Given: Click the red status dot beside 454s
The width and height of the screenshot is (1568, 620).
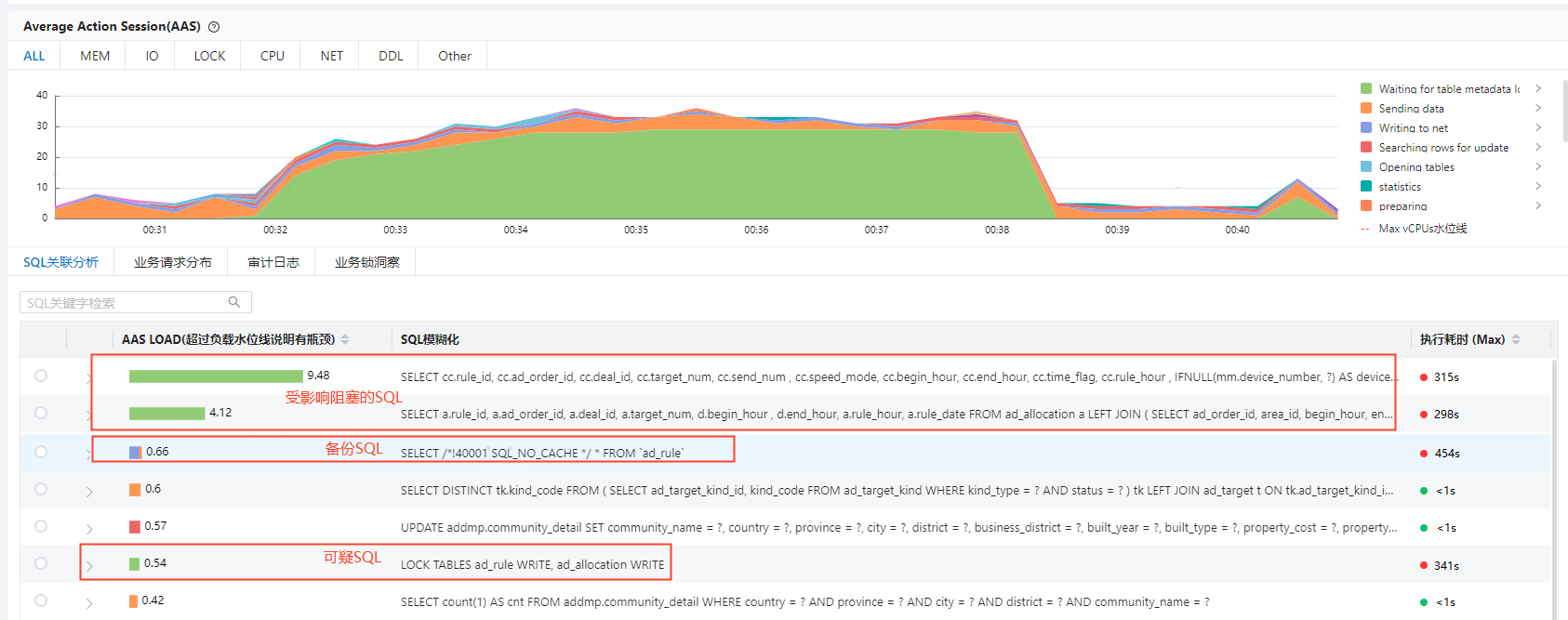Looking at the screenshot, I should coord(1424,454).
